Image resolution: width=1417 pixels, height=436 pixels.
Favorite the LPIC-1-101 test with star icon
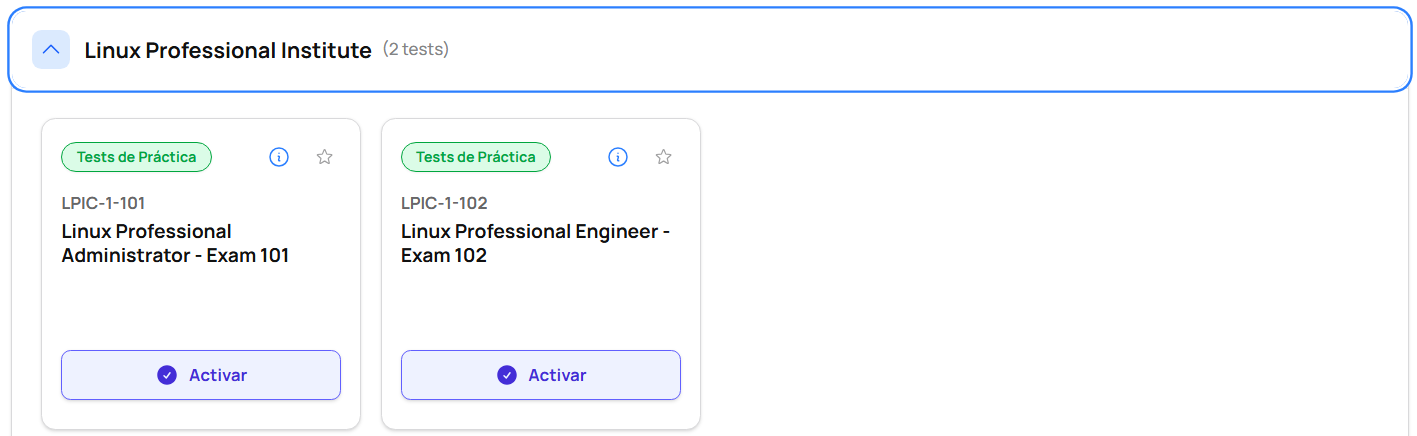tap(324, 157)
